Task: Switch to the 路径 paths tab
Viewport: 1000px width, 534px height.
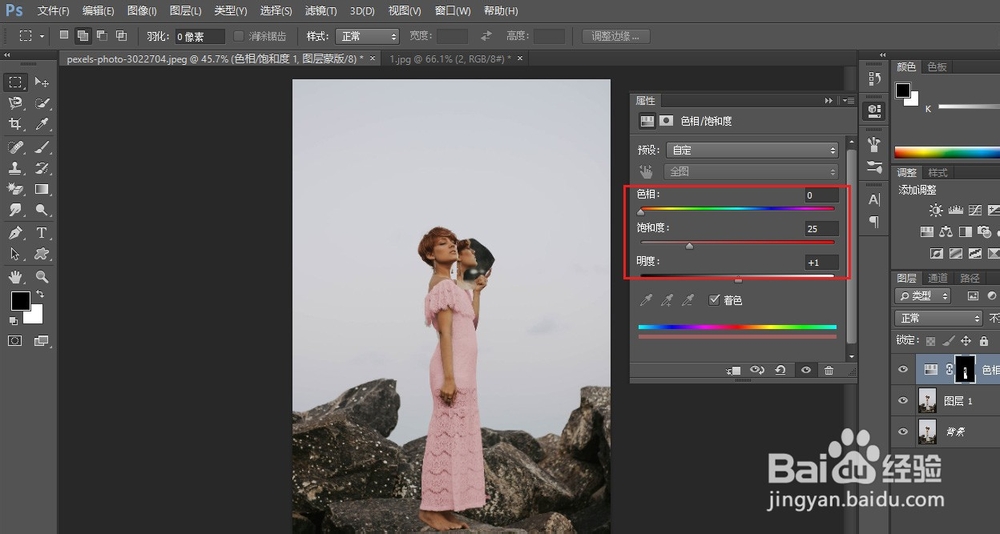Action: tap(970, 278)
